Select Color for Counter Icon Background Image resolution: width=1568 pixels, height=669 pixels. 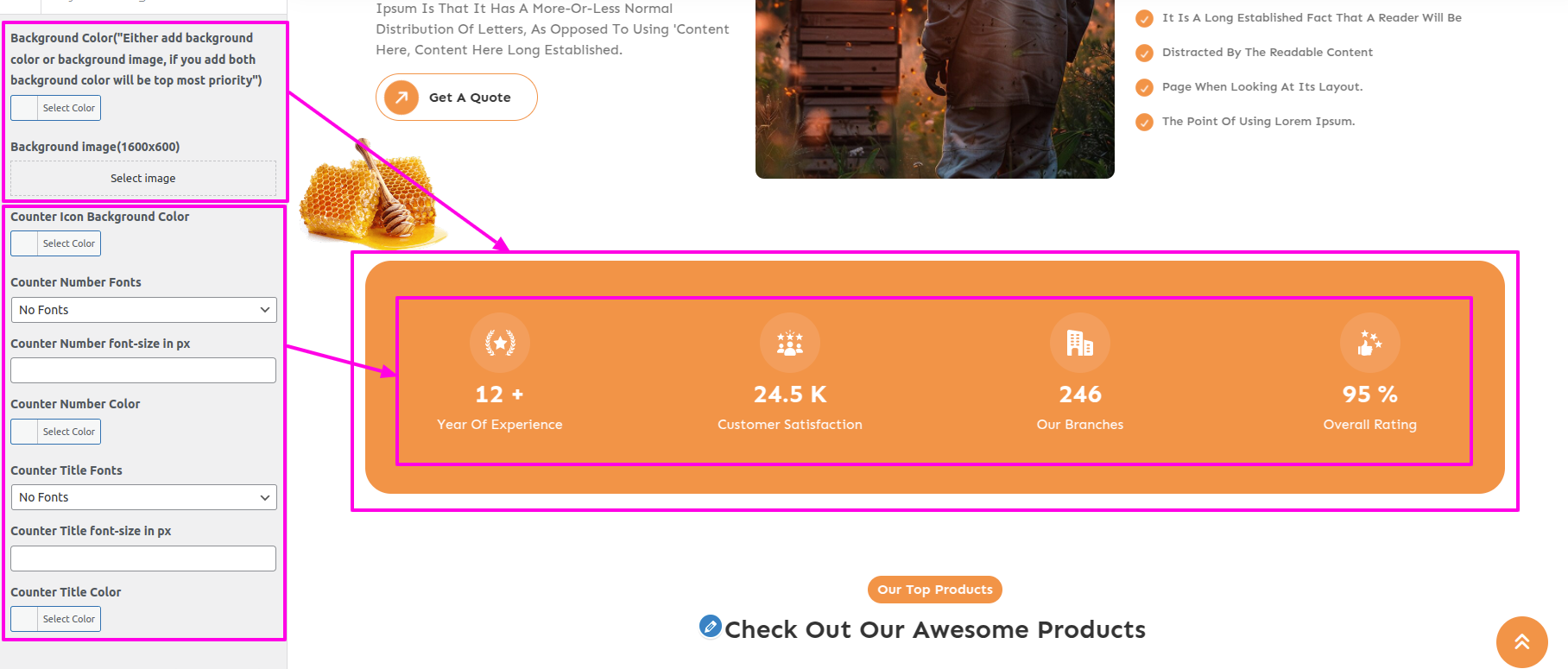coord(56,243)
